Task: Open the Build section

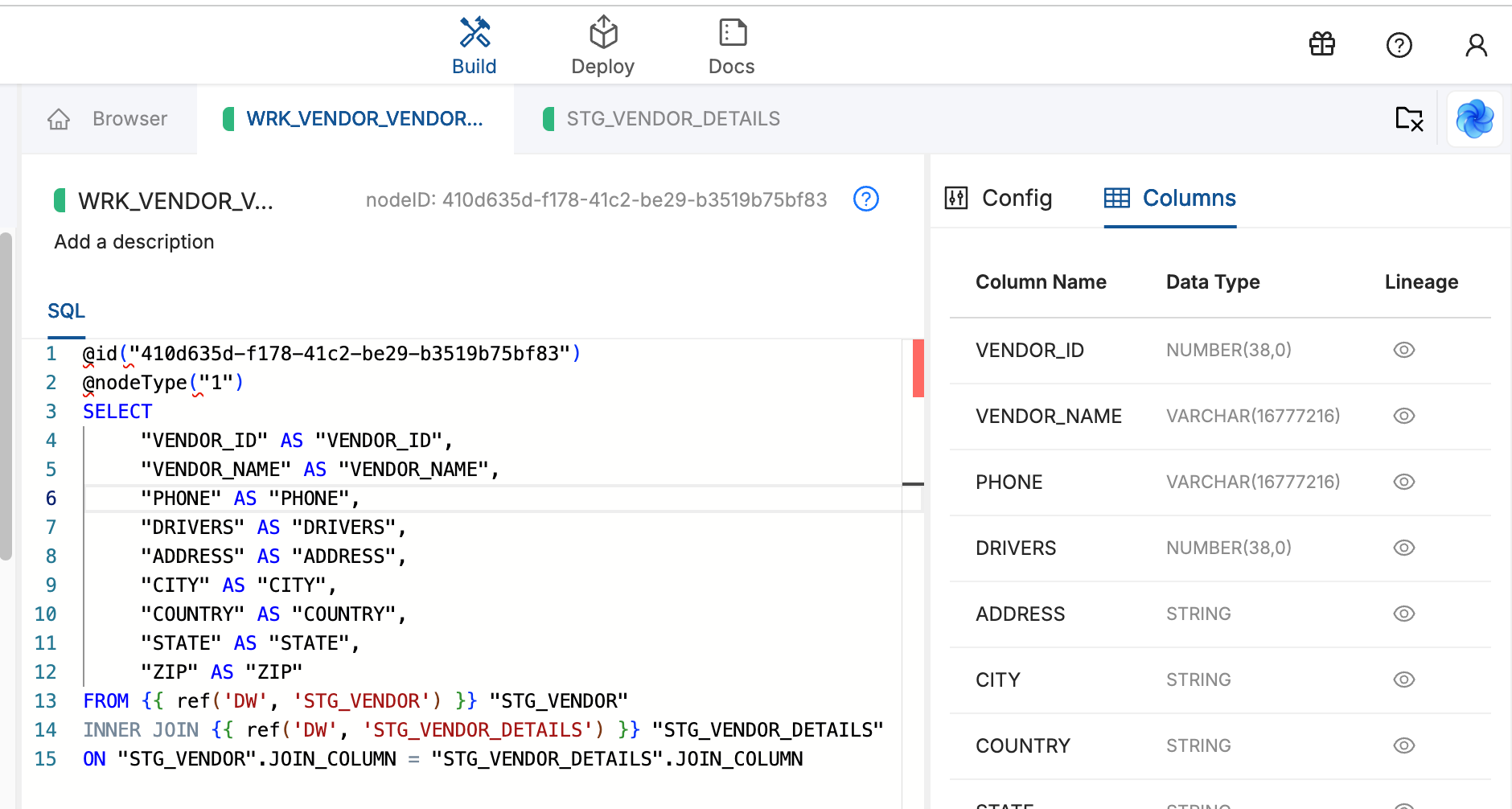Action: coord(474,47)
